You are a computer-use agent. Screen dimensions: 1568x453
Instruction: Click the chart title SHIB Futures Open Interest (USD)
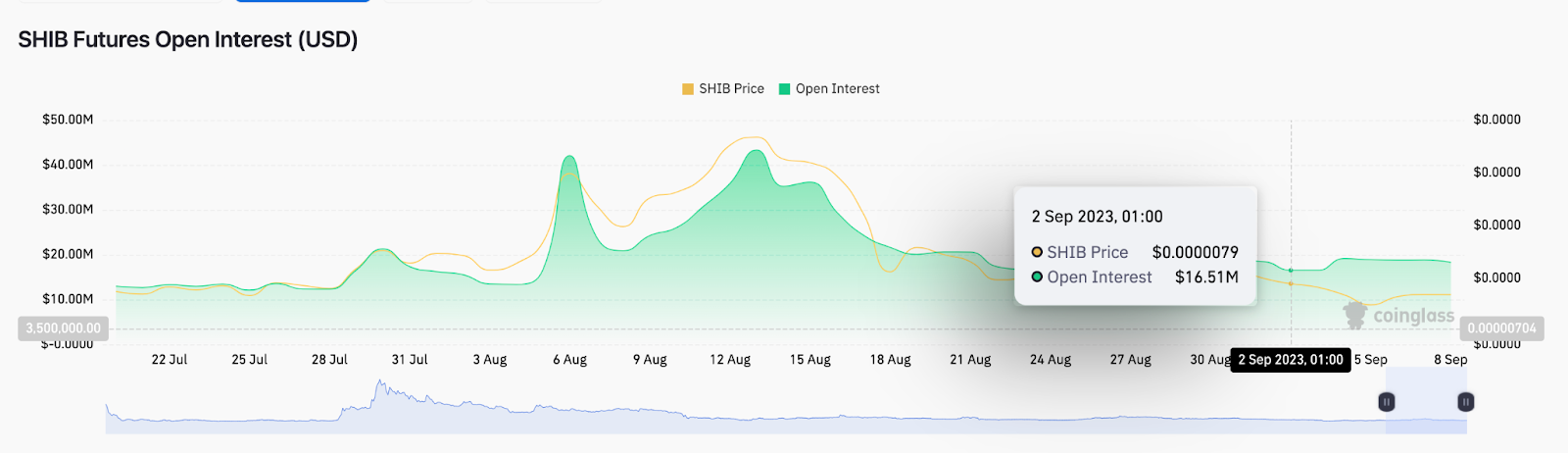pos(188,40)
